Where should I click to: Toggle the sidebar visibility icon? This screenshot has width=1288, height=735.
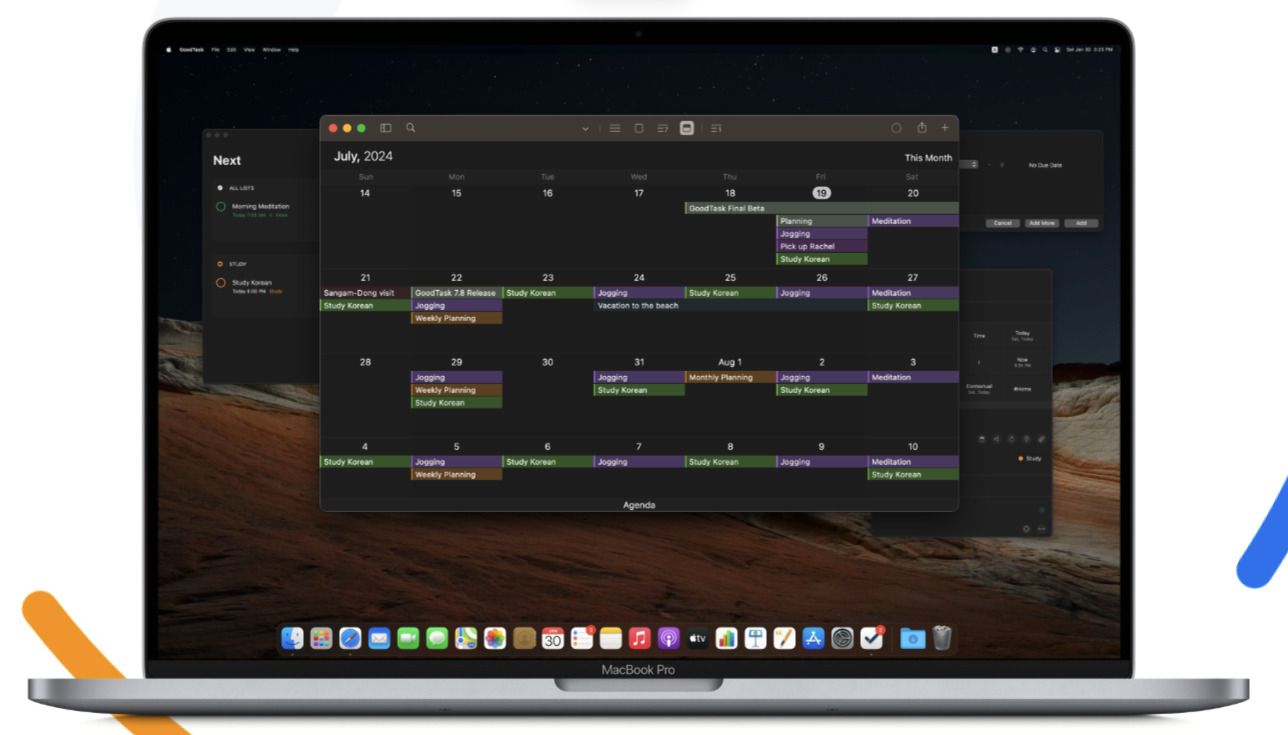pyautogui.click(x=385, y=128)
